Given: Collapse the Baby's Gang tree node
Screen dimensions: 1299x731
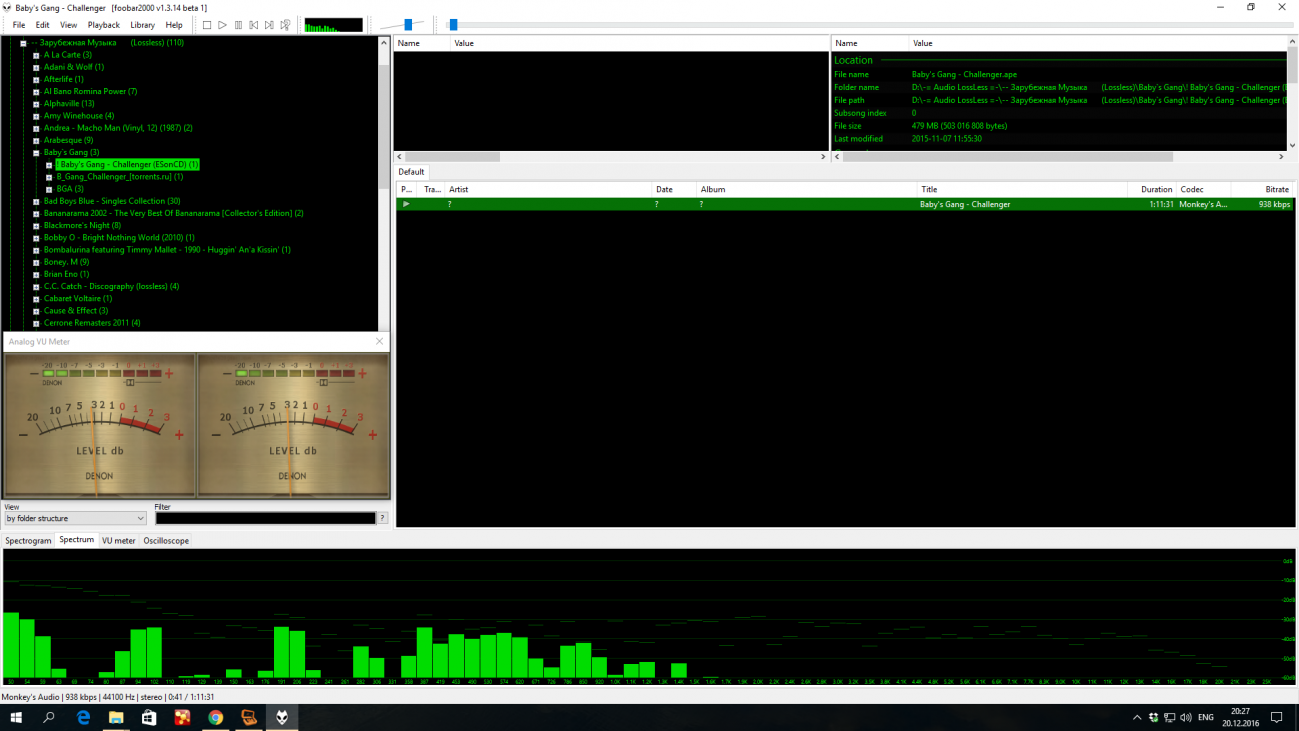Looking at the screenshot, I should [x=36, y=153].
